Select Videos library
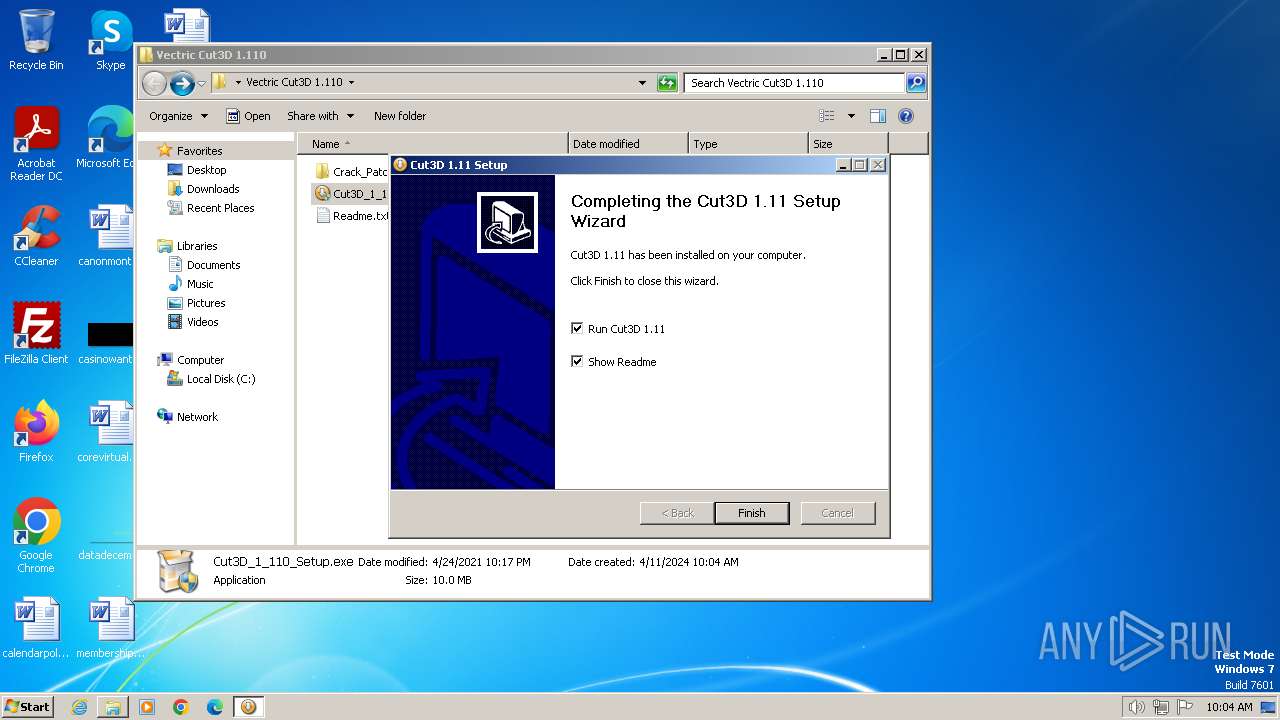 [x=202, y=322]
